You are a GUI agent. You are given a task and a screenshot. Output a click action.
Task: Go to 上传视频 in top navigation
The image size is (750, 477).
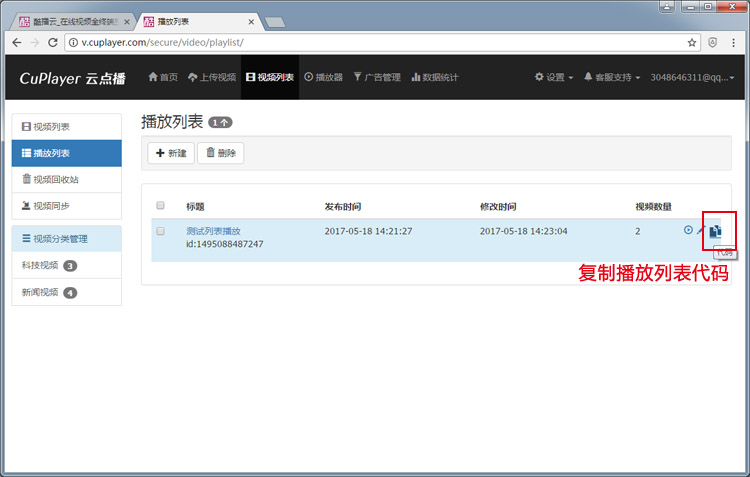[212, 77]
